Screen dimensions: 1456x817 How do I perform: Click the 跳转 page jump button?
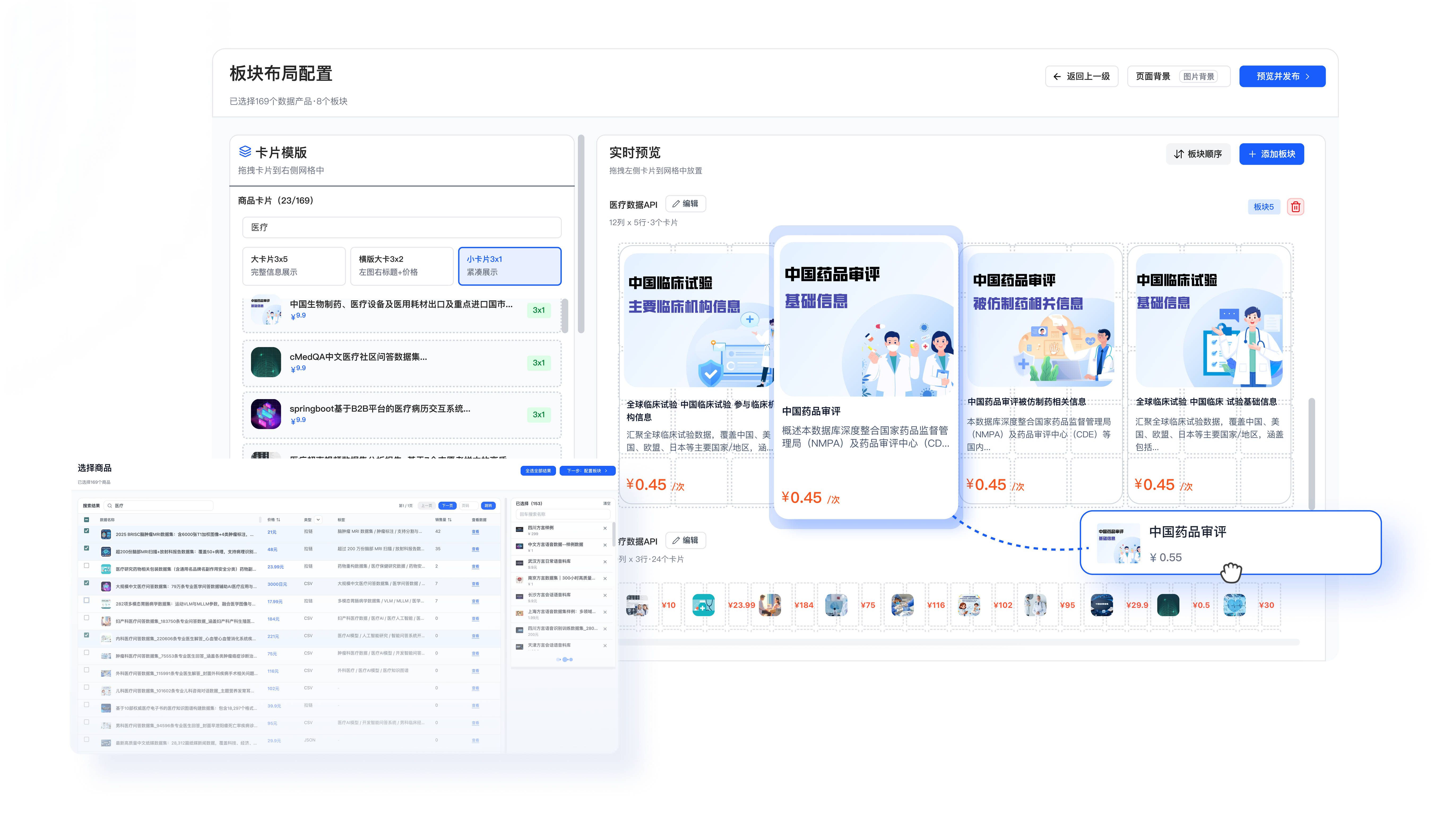click(x=488, y=506)
